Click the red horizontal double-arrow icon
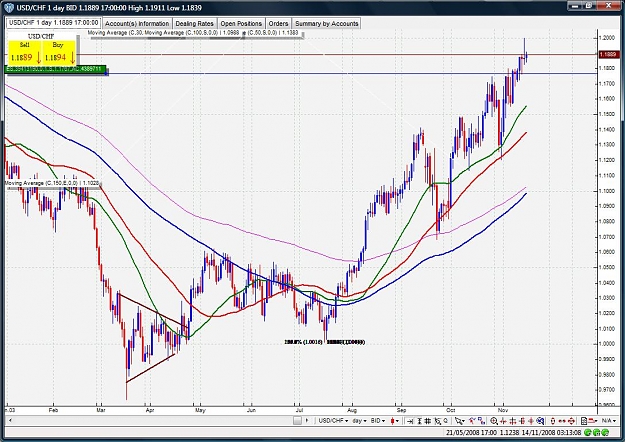The height and width of the screenshot is (442, 625). pos(562,421)
